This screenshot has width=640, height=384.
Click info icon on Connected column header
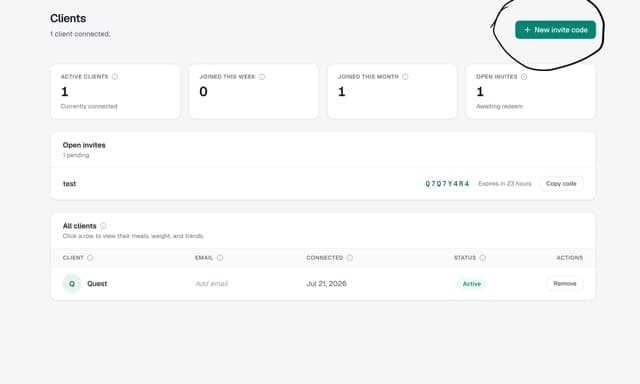pyautogui.click(x=350, y=258)
